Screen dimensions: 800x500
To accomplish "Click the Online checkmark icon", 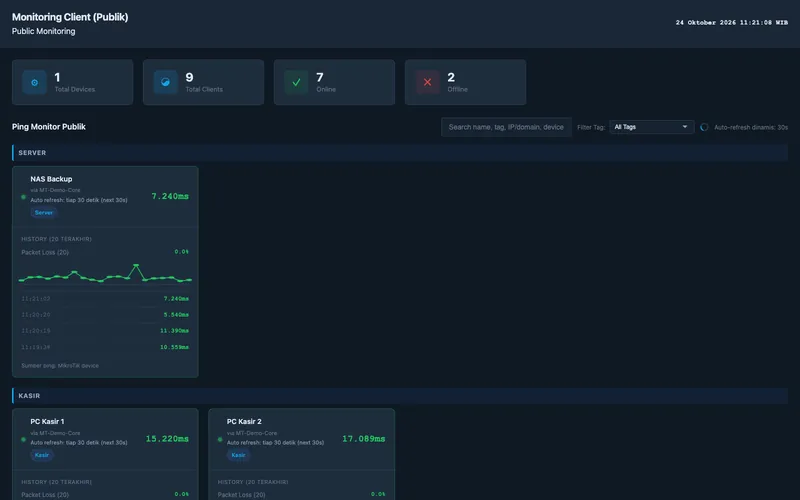I will 296,82.
